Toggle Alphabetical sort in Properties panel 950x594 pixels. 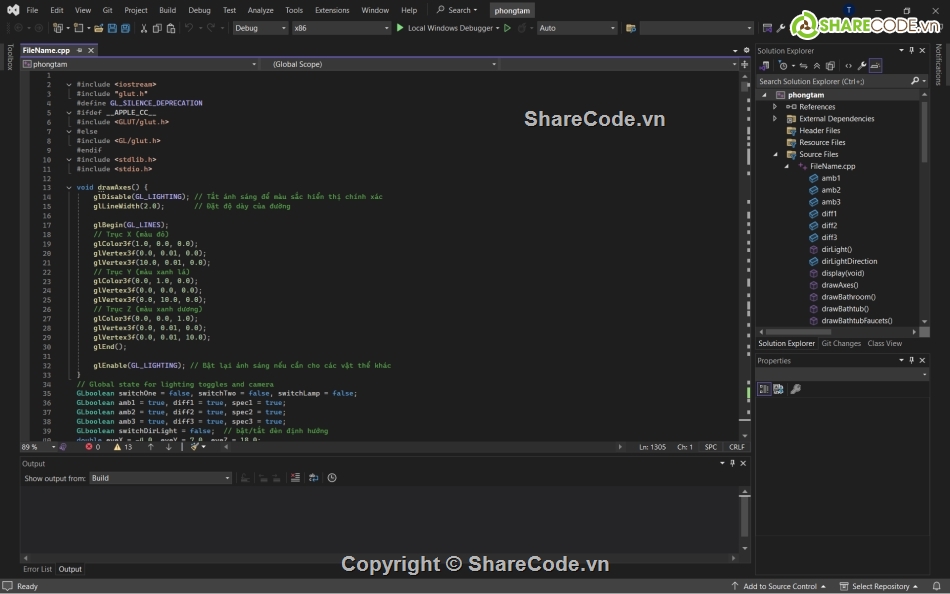pos(779,389)
